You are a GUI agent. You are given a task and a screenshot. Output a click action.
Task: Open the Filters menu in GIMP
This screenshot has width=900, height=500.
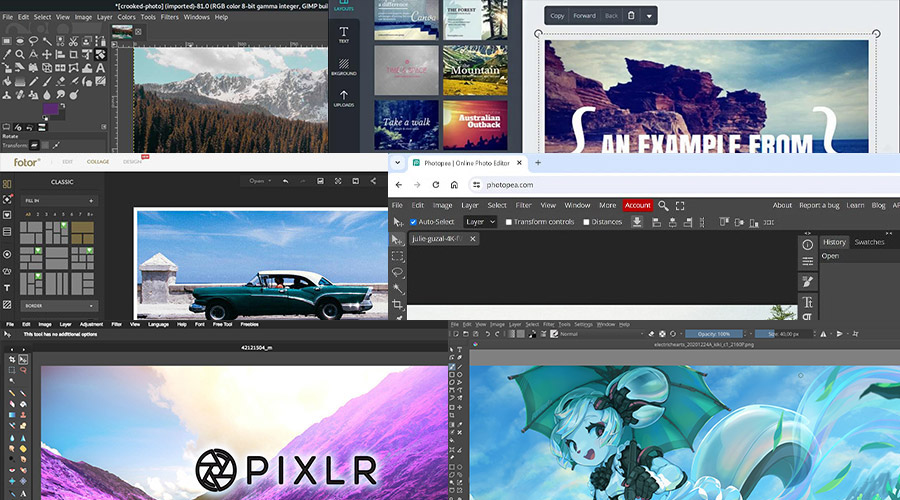coord(167,17)
